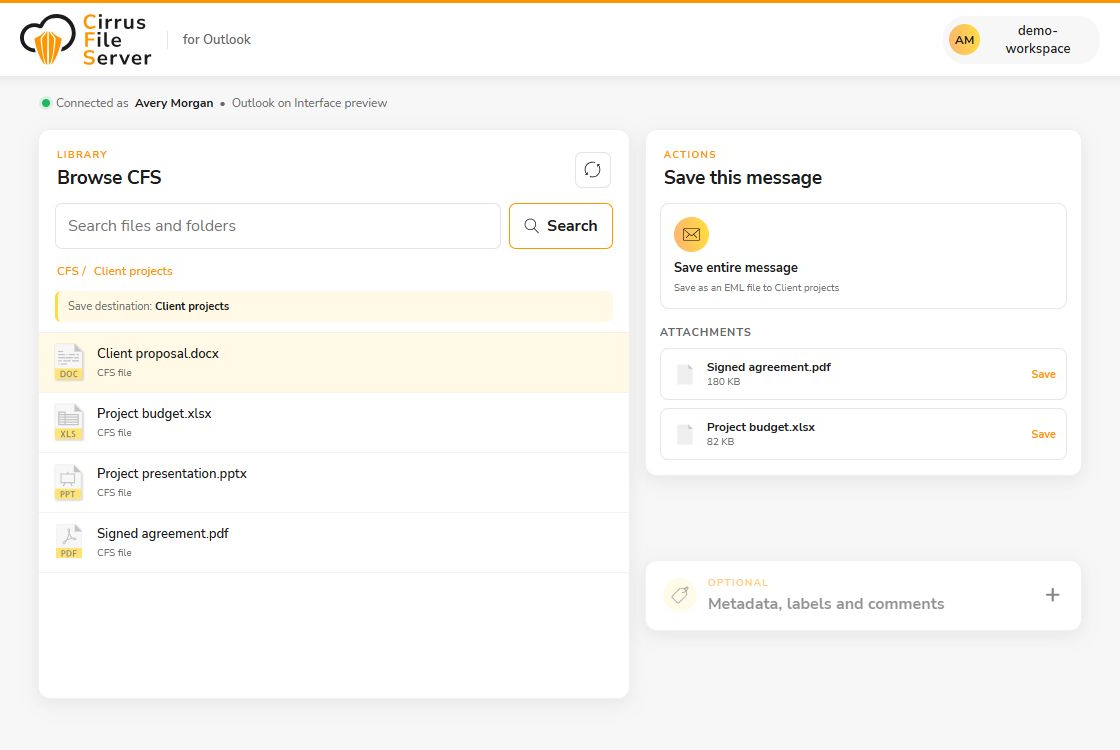The image size is (1120, 750).
Task: Click the PPT icon of Project presentation.pptx
Action: [x=69, y=482]
